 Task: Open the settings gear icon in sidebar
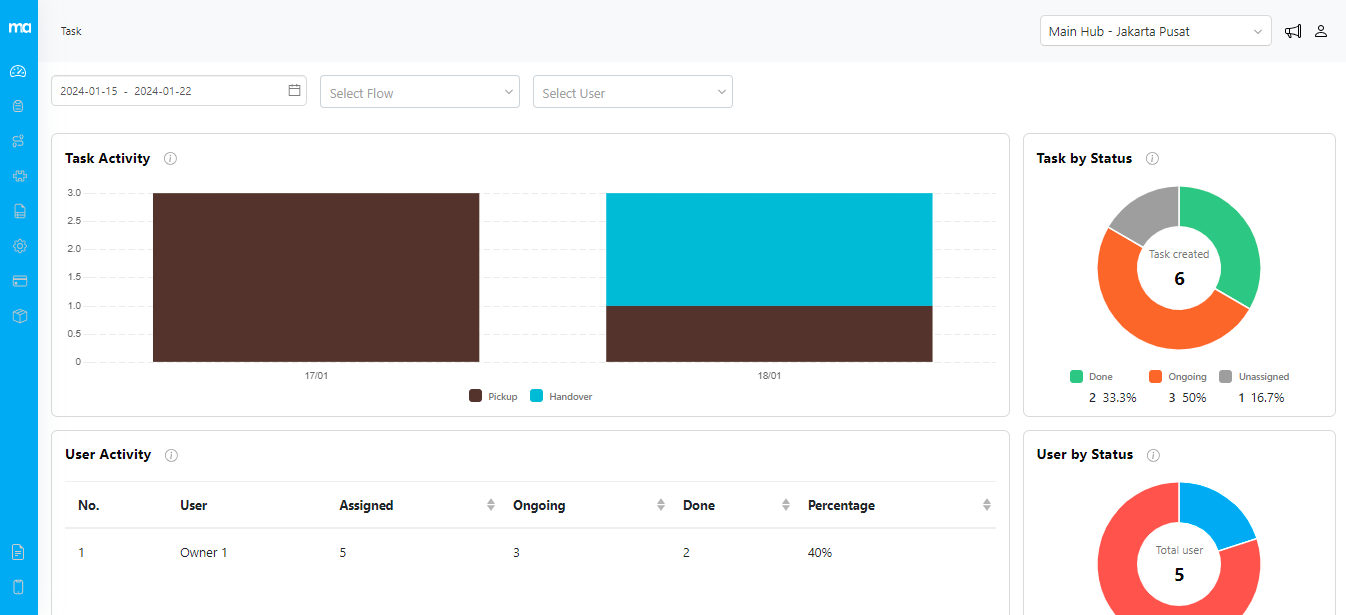[x=19, y=245]
